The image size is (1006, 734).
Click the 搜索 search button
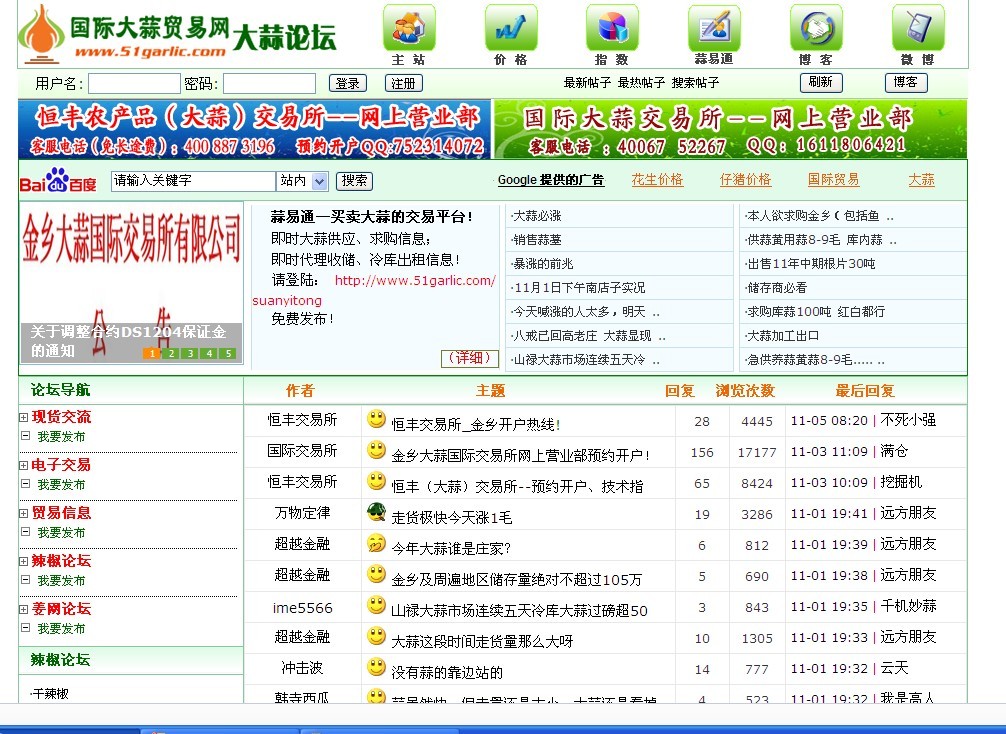[x=354, y=181]
